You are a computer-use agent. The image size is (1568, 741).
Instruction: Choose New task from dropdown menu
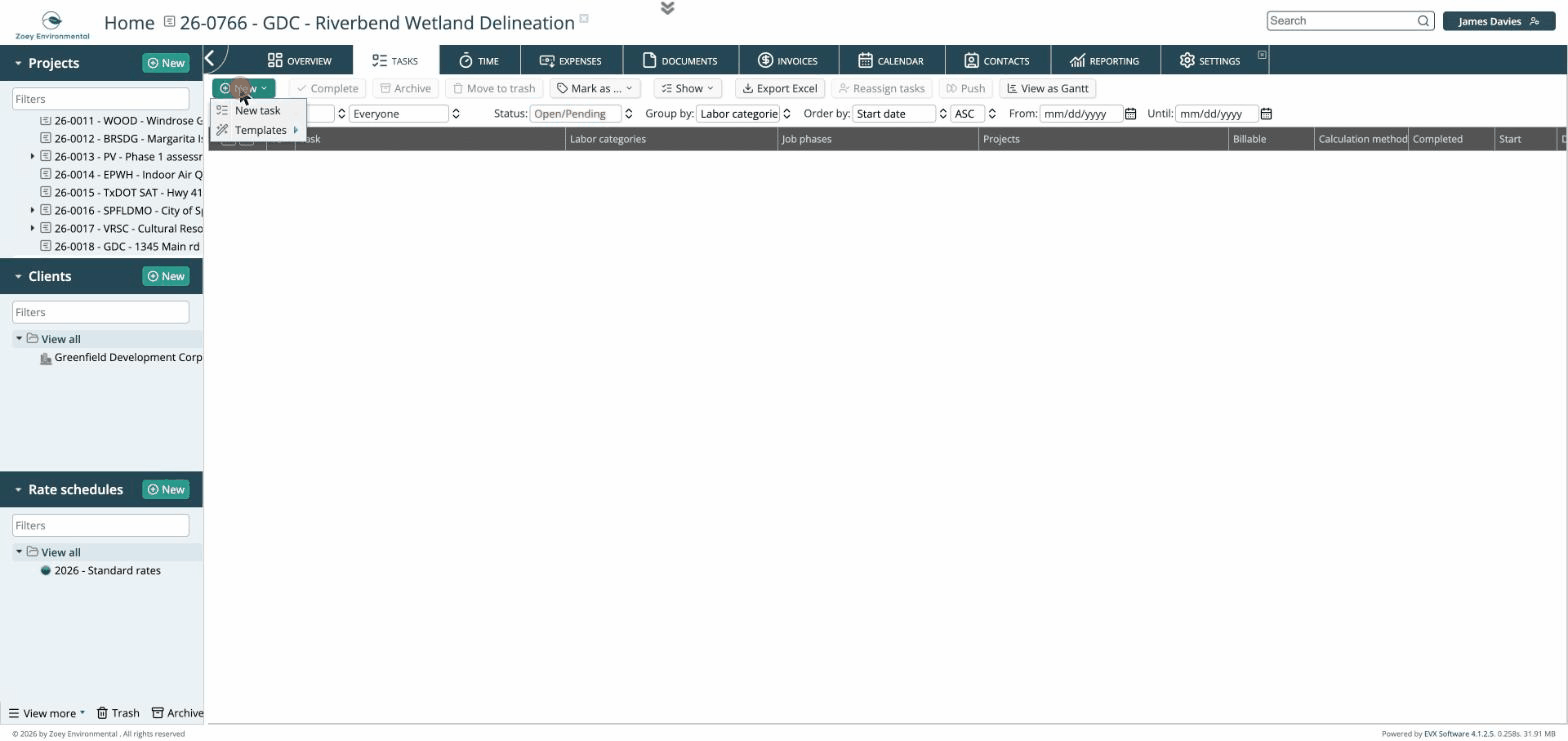coord(257,110)
